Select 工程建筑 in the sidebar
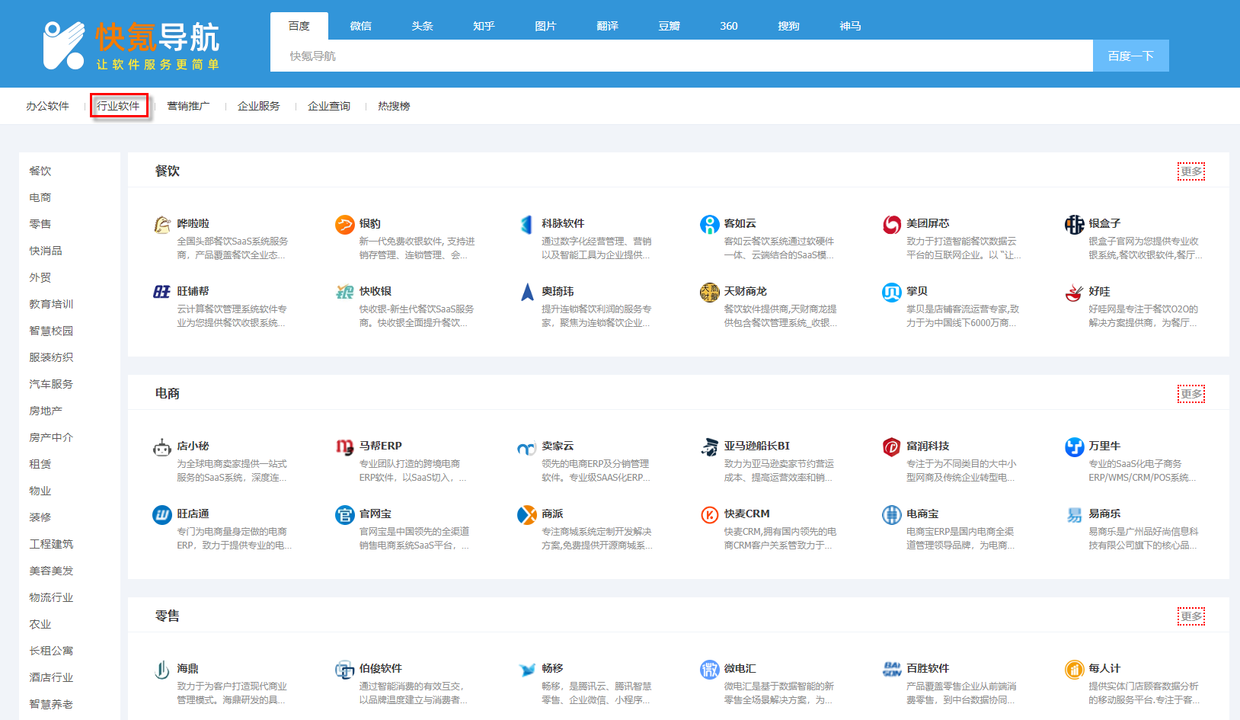 (x=51, y=544)
